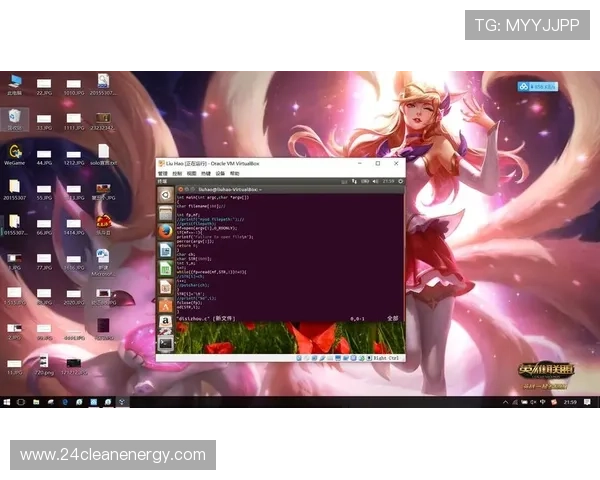Open the Ubuntu sound volume indicator
This screenshot has width=600, height=480.
[x=377, y=181]
